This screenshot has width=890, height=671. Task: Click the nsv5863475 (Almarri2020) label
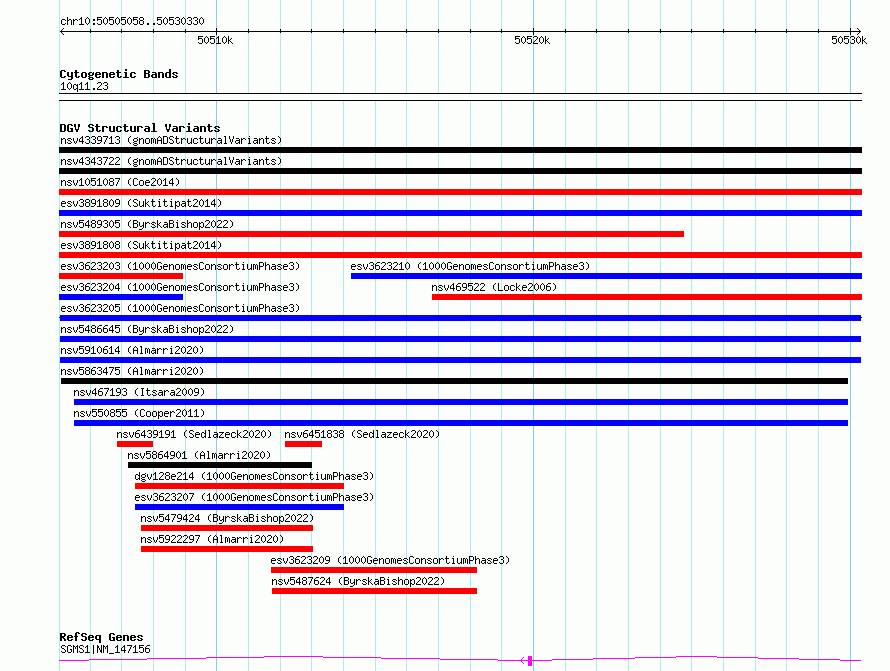[132, 371]
